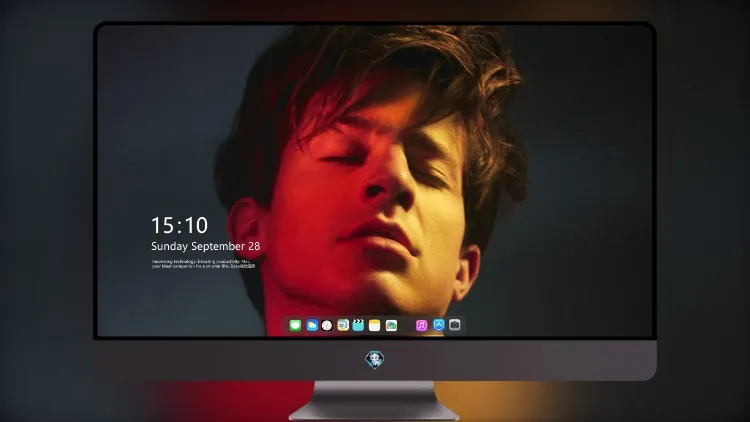Open the yellow Notes app
The height and width of the screenshot is (422, 750).
coord(375,325)
